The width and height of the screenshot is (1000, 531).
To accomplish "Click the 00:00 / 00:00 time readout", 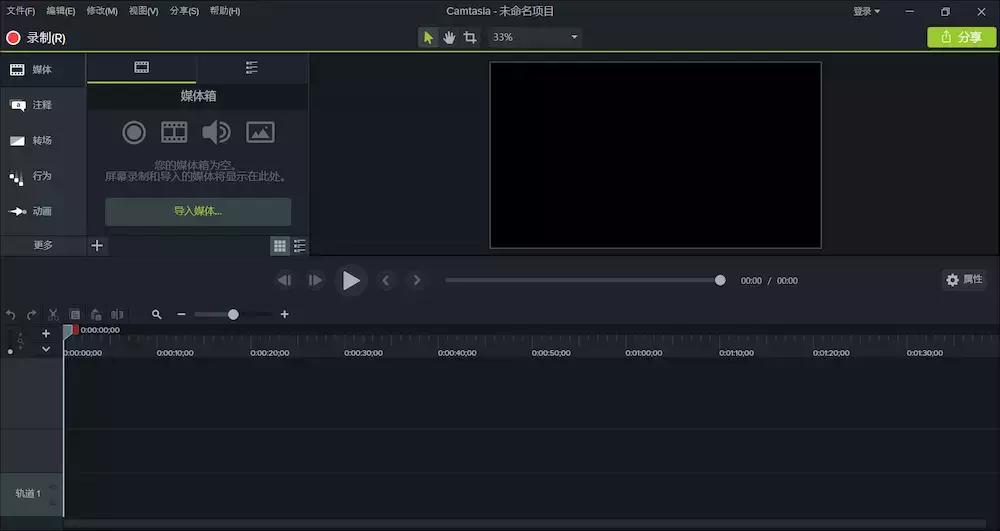I will (x=769, y=280).
